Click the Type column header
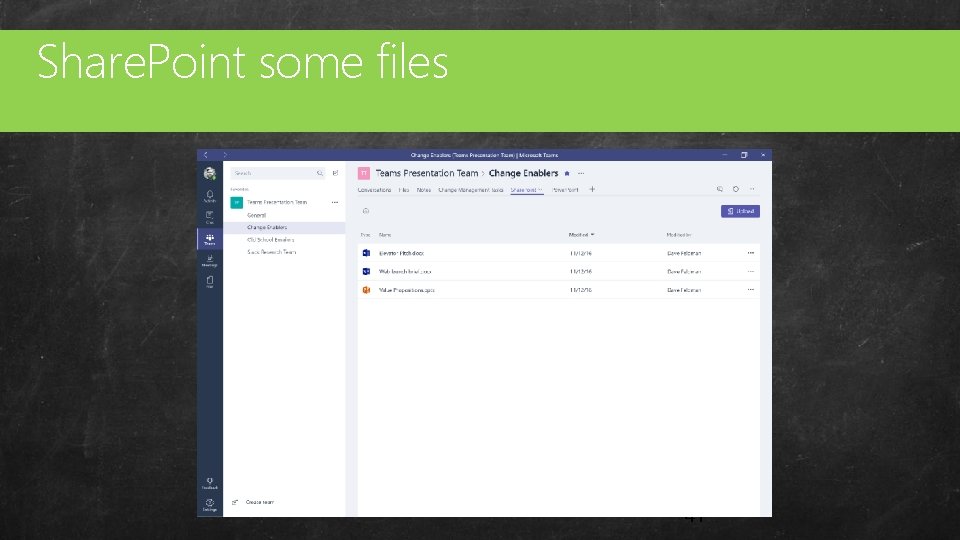This screenshot has height=540, width=960. pyautogui.click(x=366, y=235)
